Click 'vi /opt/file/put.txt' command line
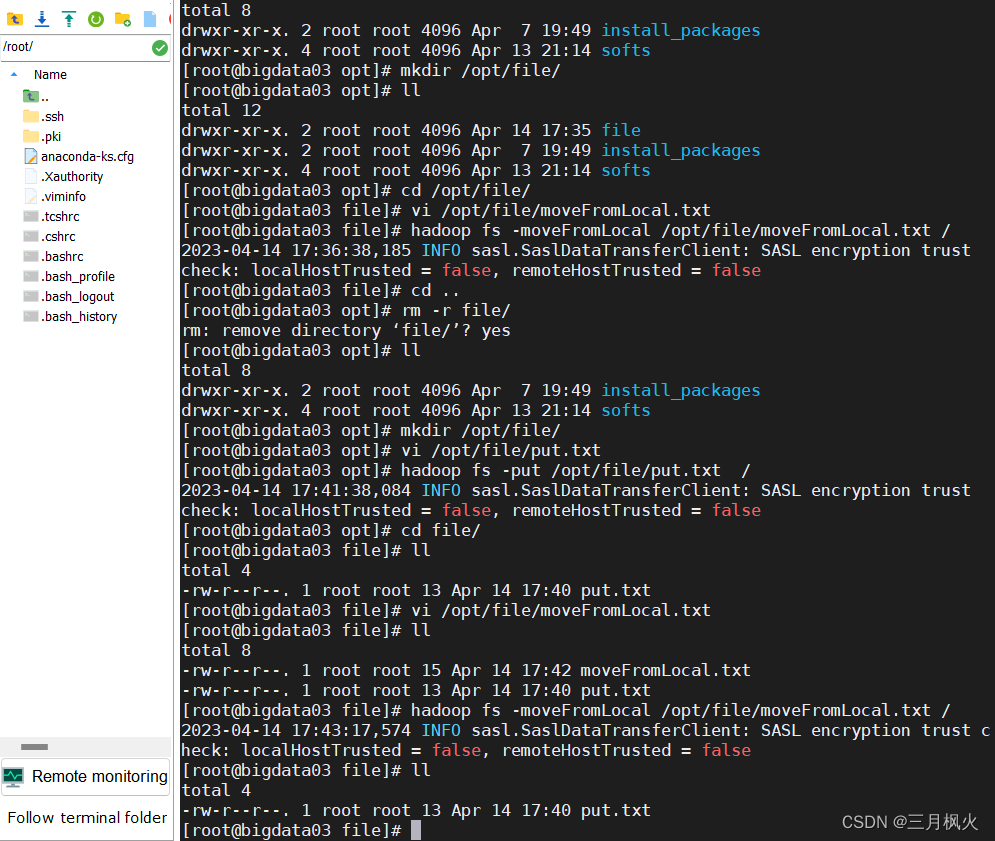The image size is (995, 841). click(x=501, y=450)
